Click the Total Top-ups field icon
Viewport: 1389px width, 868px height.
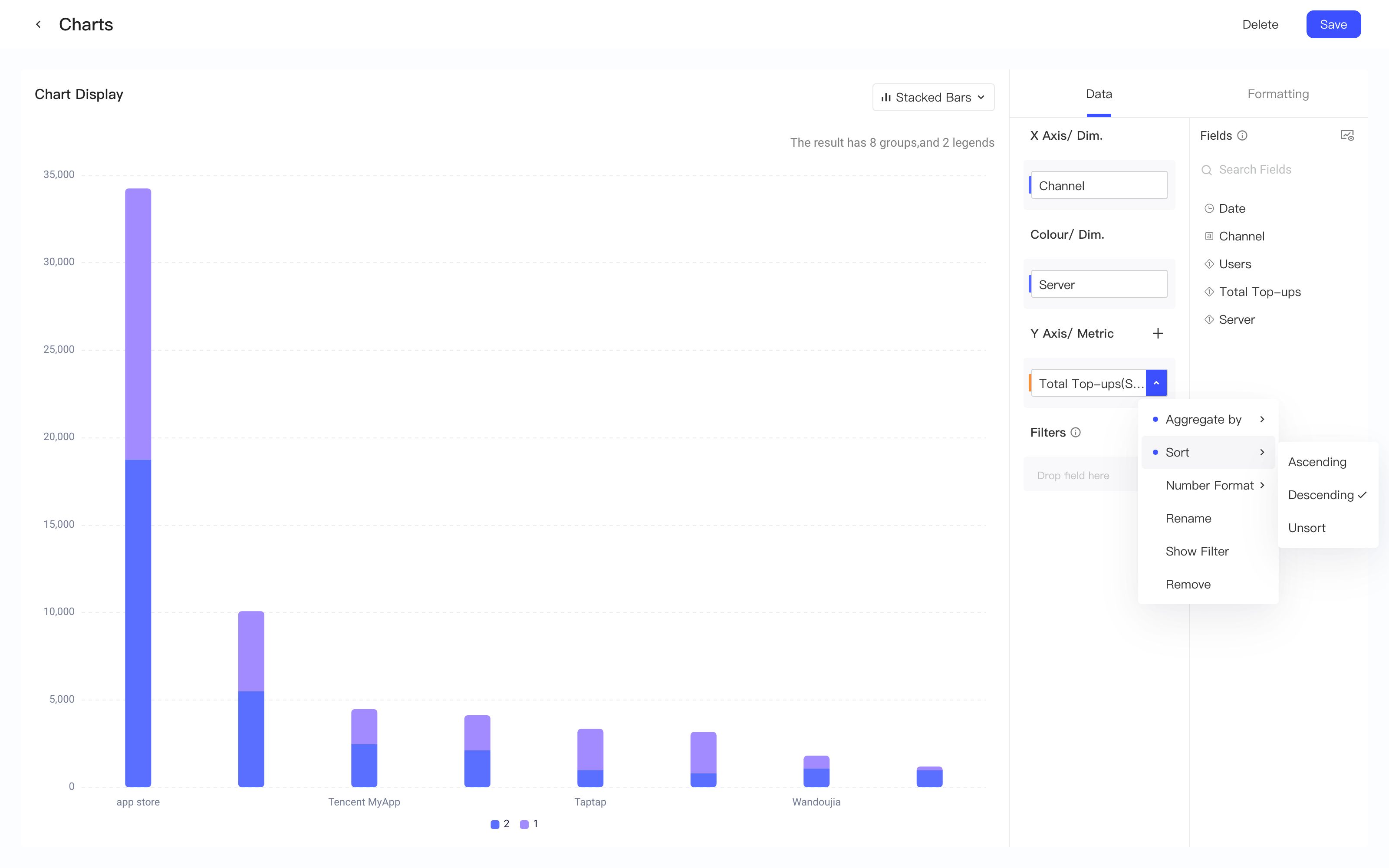coord(1209,292)
